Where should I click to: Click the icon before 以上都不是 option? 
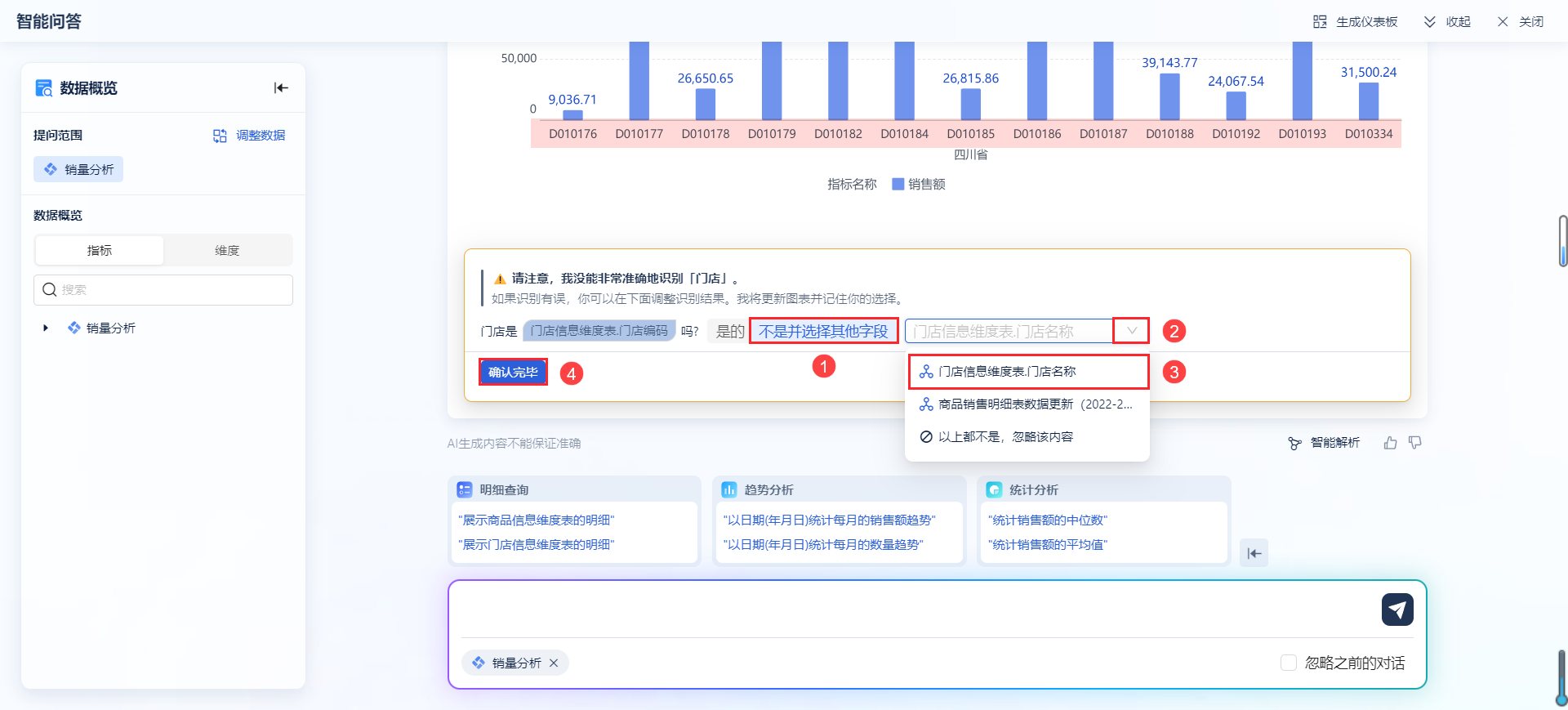pyautogui.click(x=926, y=437)
